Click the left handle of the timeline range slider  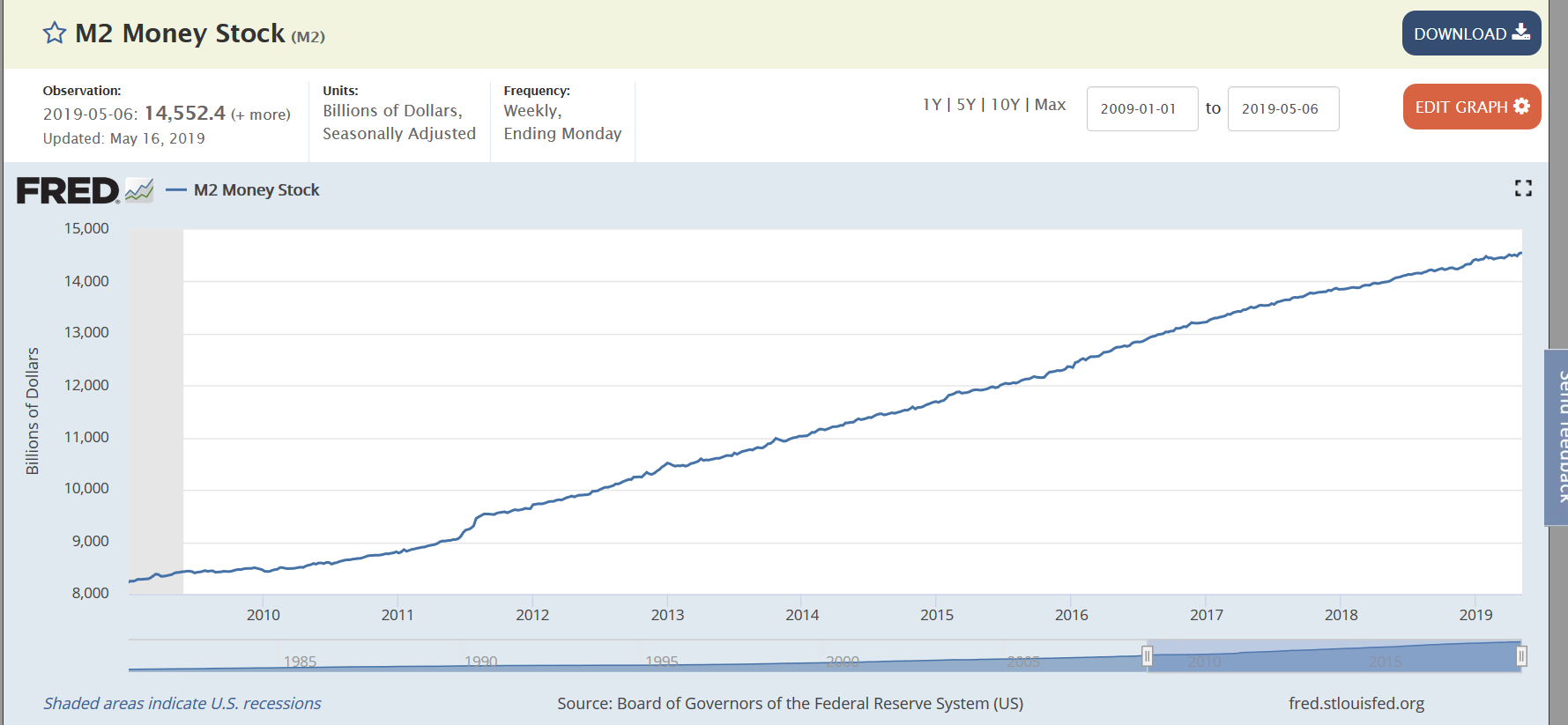1147,656
